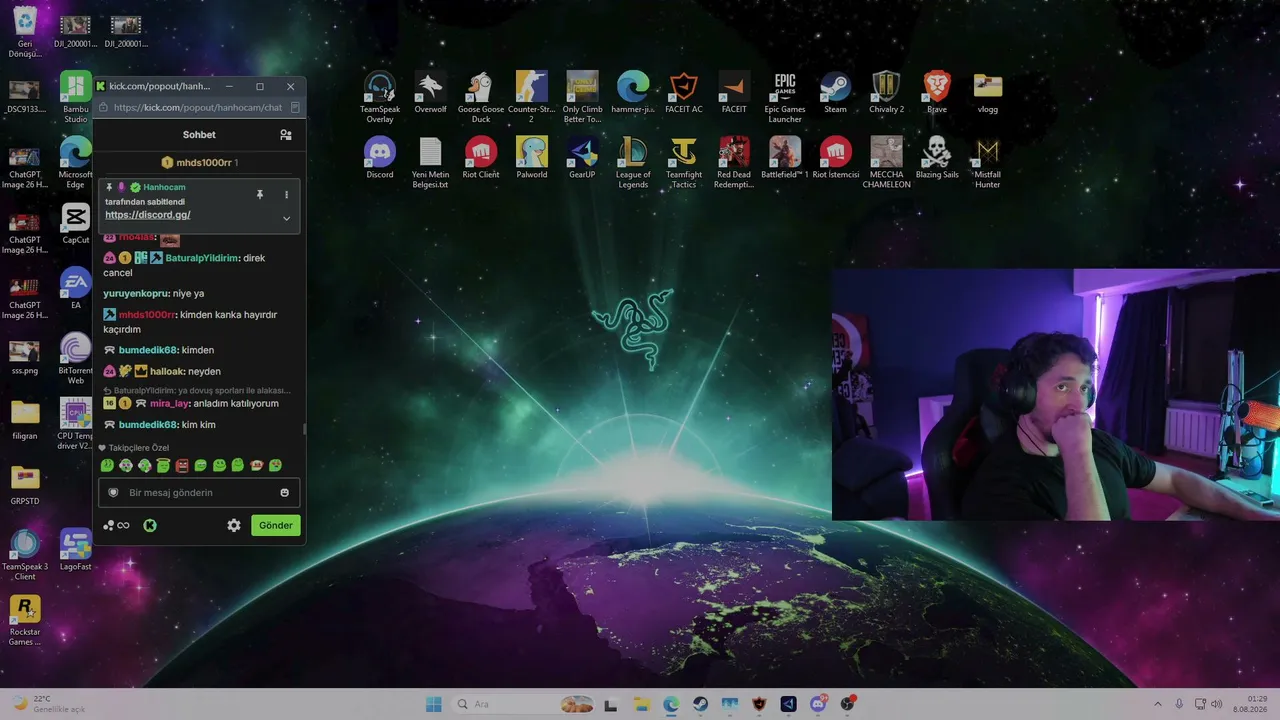Send the chat message with Gönder
Screen dimensions: 1280x720
[x=276, y=525]
